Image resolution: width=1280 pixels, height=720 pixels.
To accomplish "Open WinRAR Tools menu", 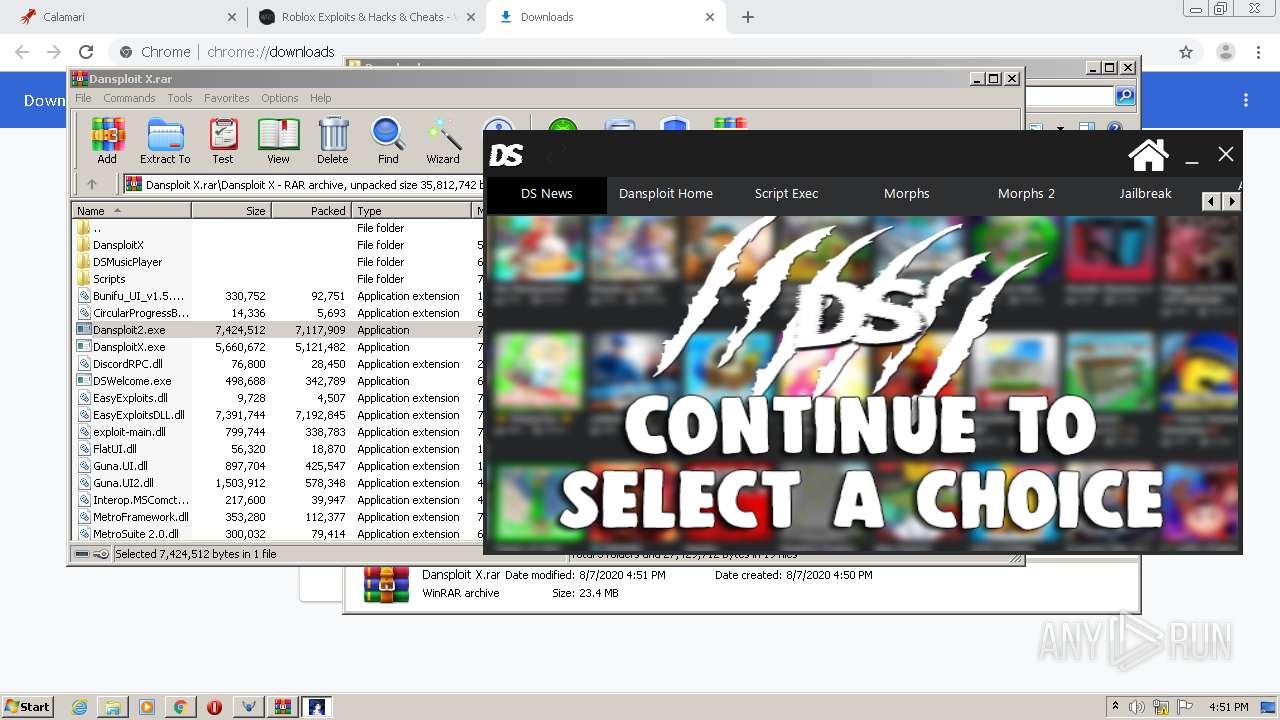I will pyautogui.click(x=180, y=98).
